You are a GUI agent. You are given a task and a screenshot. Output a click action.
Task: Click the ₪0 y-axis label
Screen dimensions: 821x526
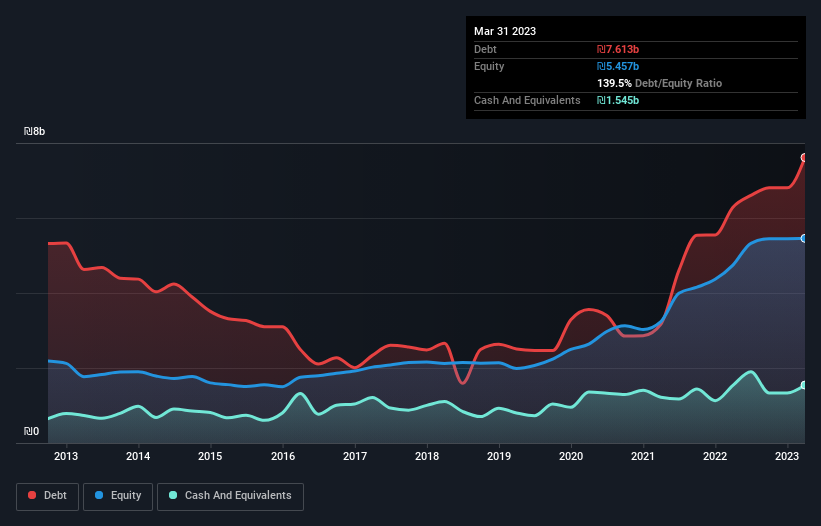(32, 432)
